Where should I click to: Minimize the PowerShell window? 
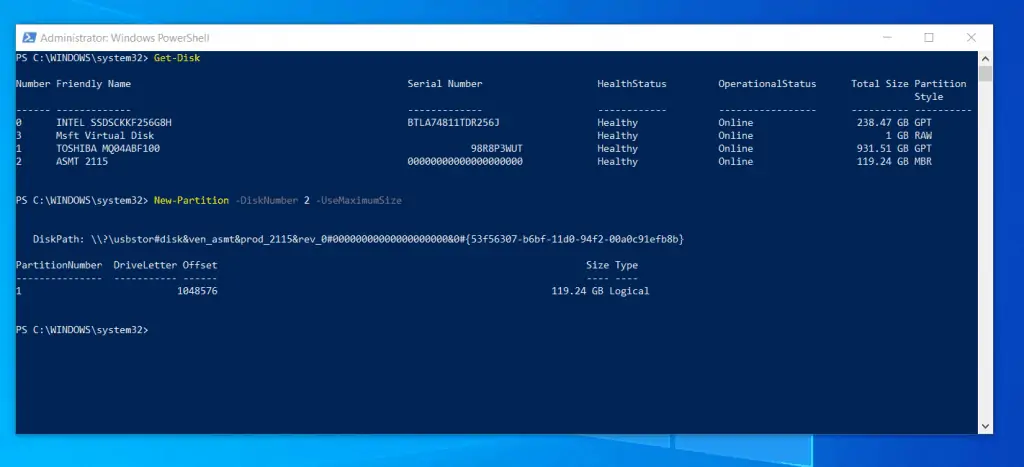tap(886, 38)
